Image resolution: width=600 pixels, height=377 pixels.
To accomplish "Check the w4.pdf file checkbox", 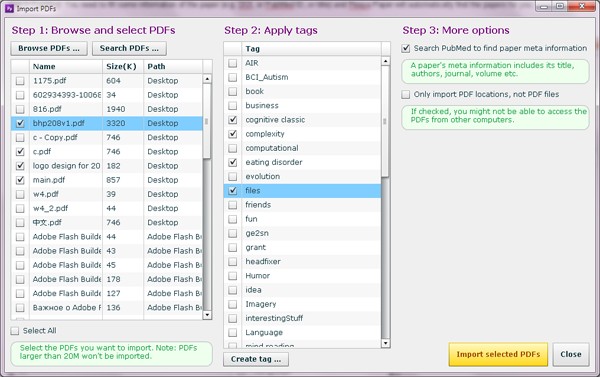I will (x=20, y=194).
